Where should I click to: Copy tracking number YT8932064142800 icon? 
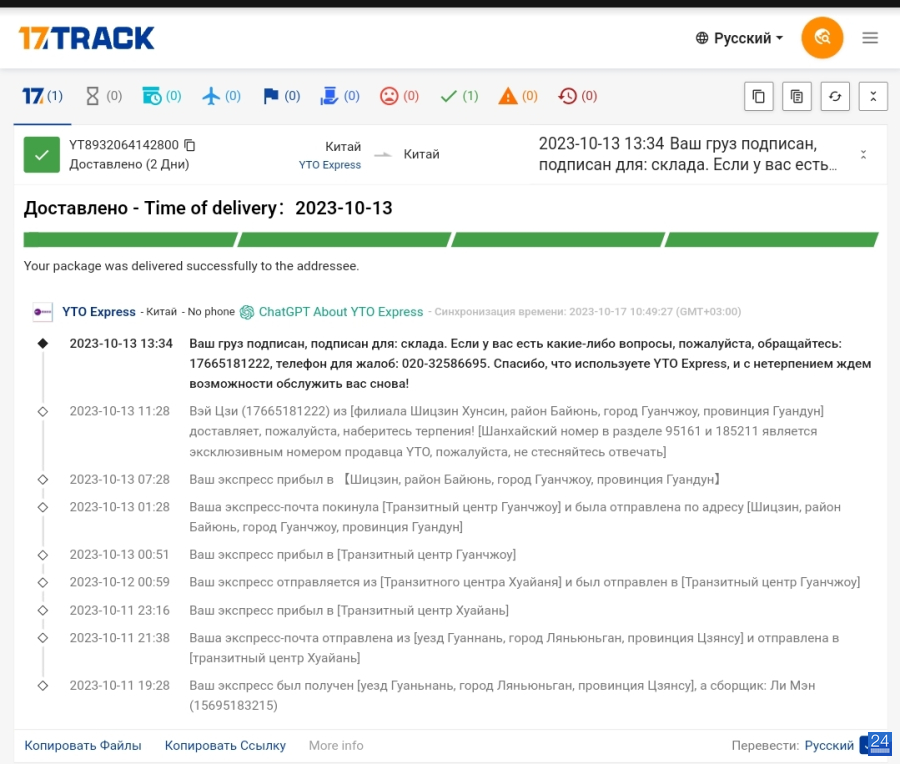click(x=190, y=145)
